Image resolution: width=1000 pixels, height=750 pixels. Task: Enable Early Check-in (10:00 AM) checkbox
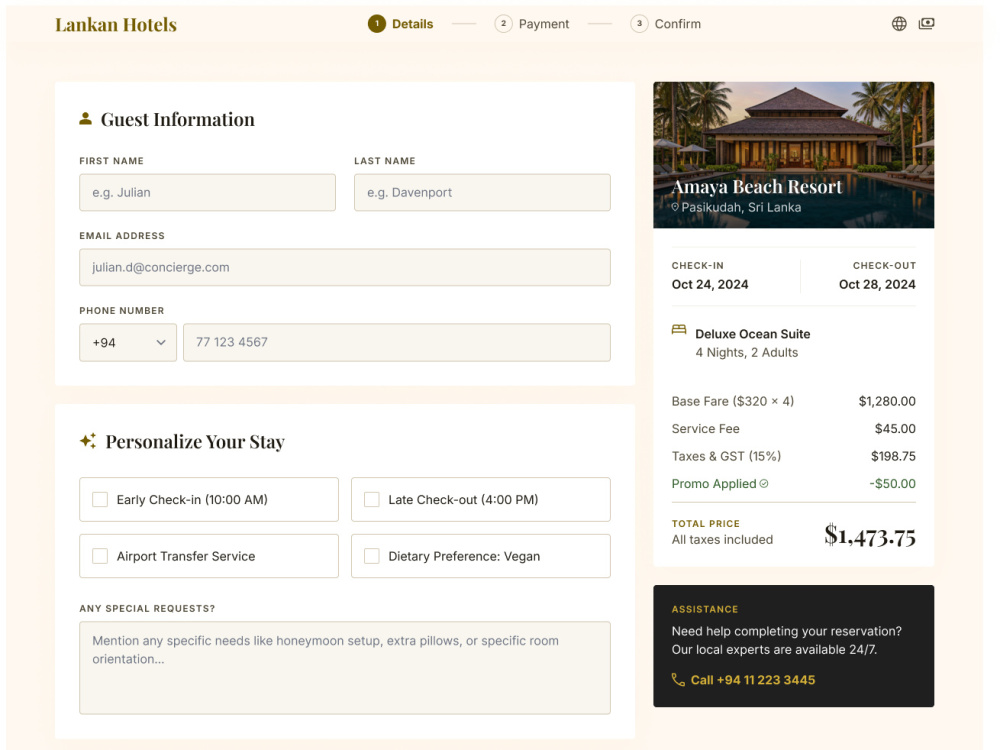click(100, 499)
